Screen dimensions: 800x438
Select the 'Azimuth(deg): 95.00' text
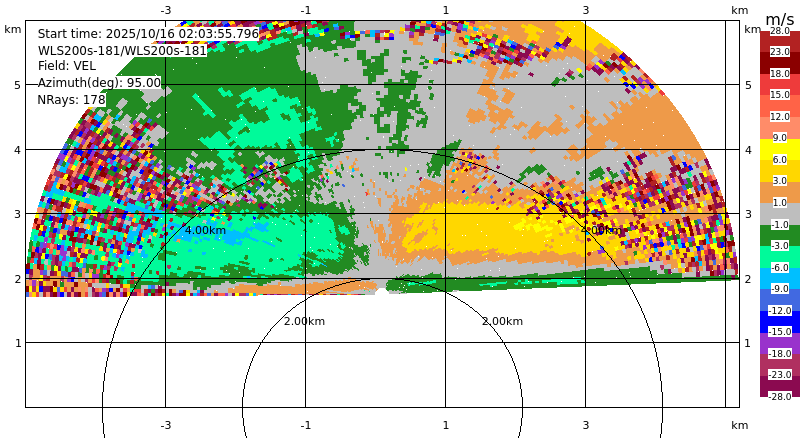[99, 83]
